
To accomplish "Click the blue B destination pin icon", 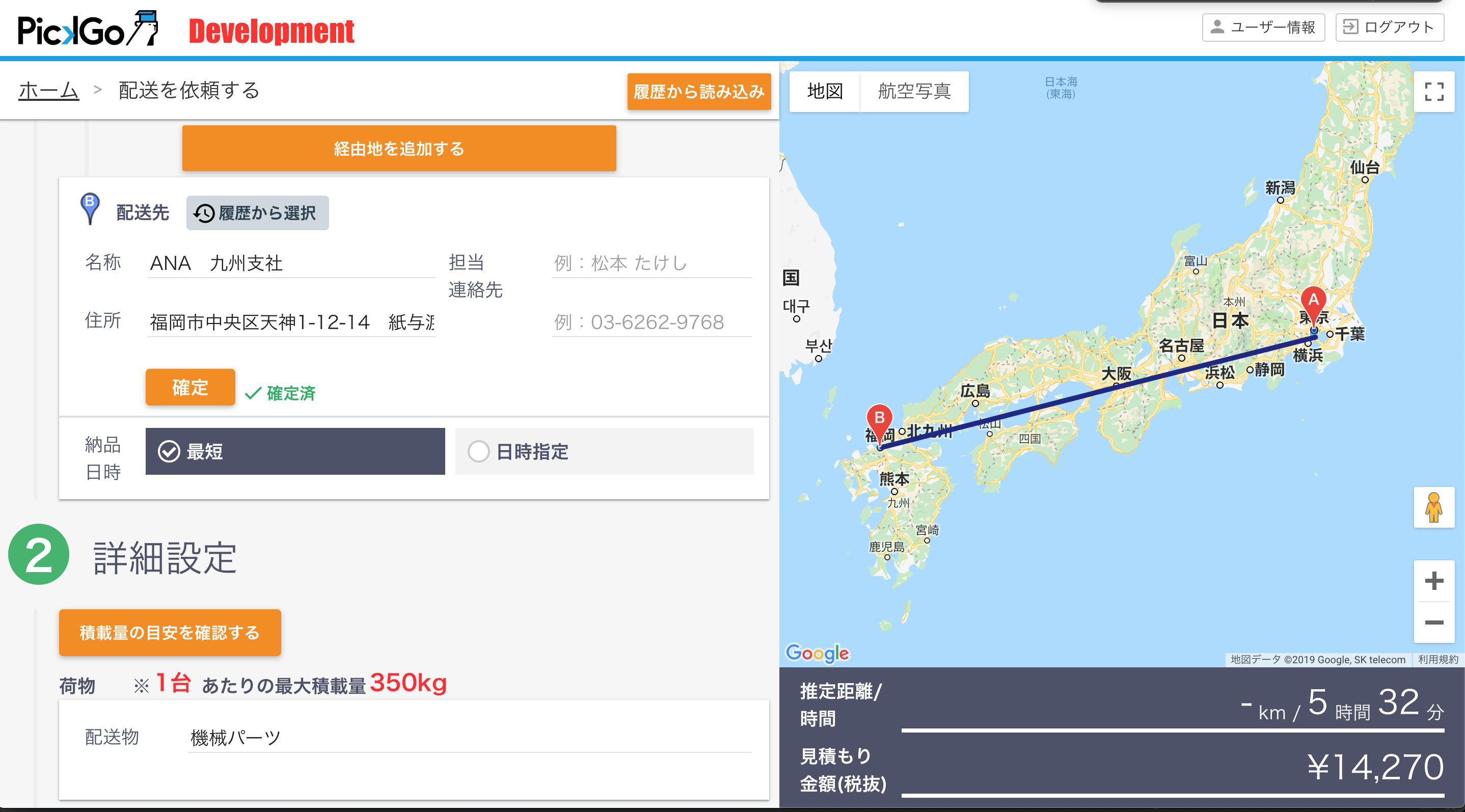I will (90, 209).
